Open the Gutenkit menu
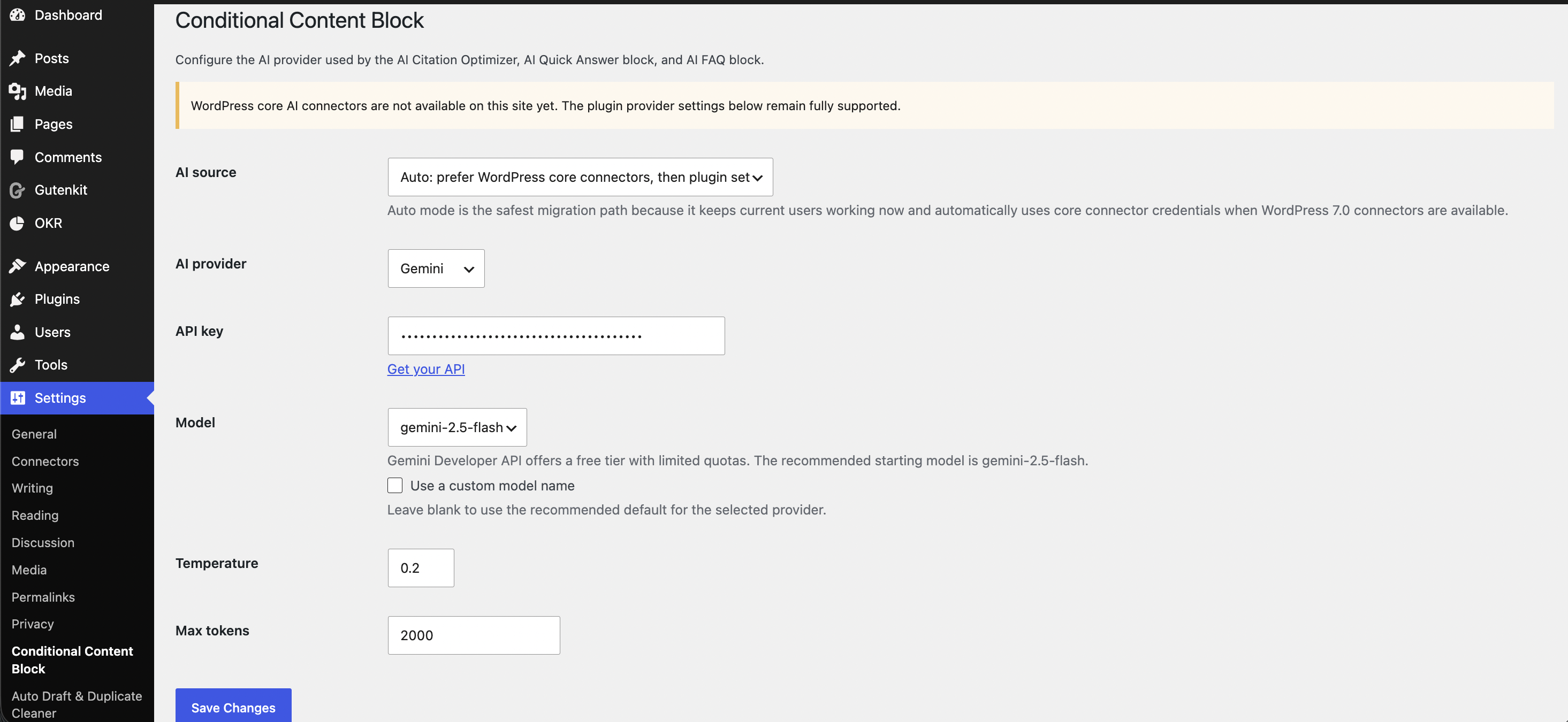The image size is (1568, 722). (77, 190)
